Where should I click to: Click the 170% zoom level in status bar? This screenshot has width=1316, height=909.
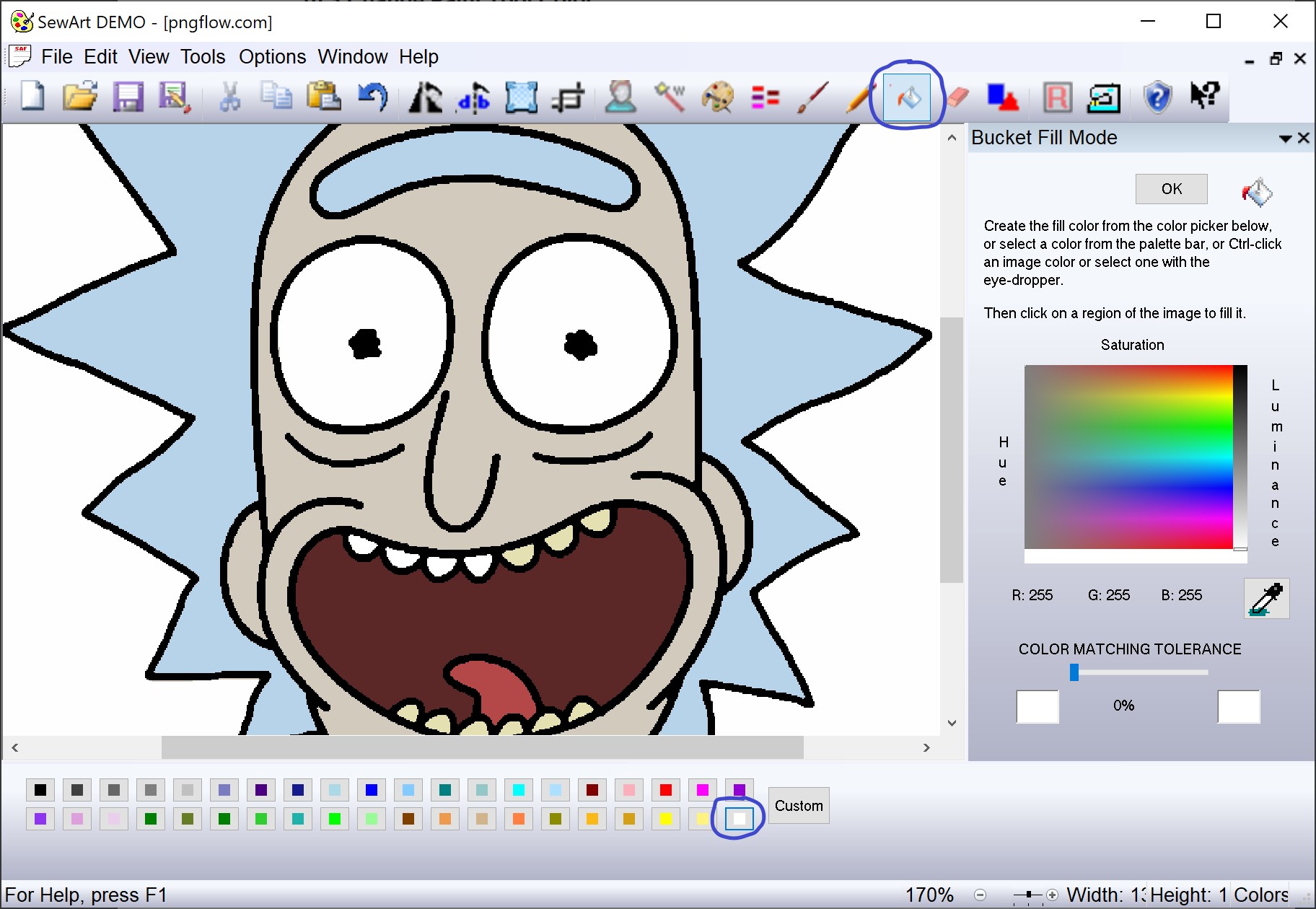[x=929, y=895]
